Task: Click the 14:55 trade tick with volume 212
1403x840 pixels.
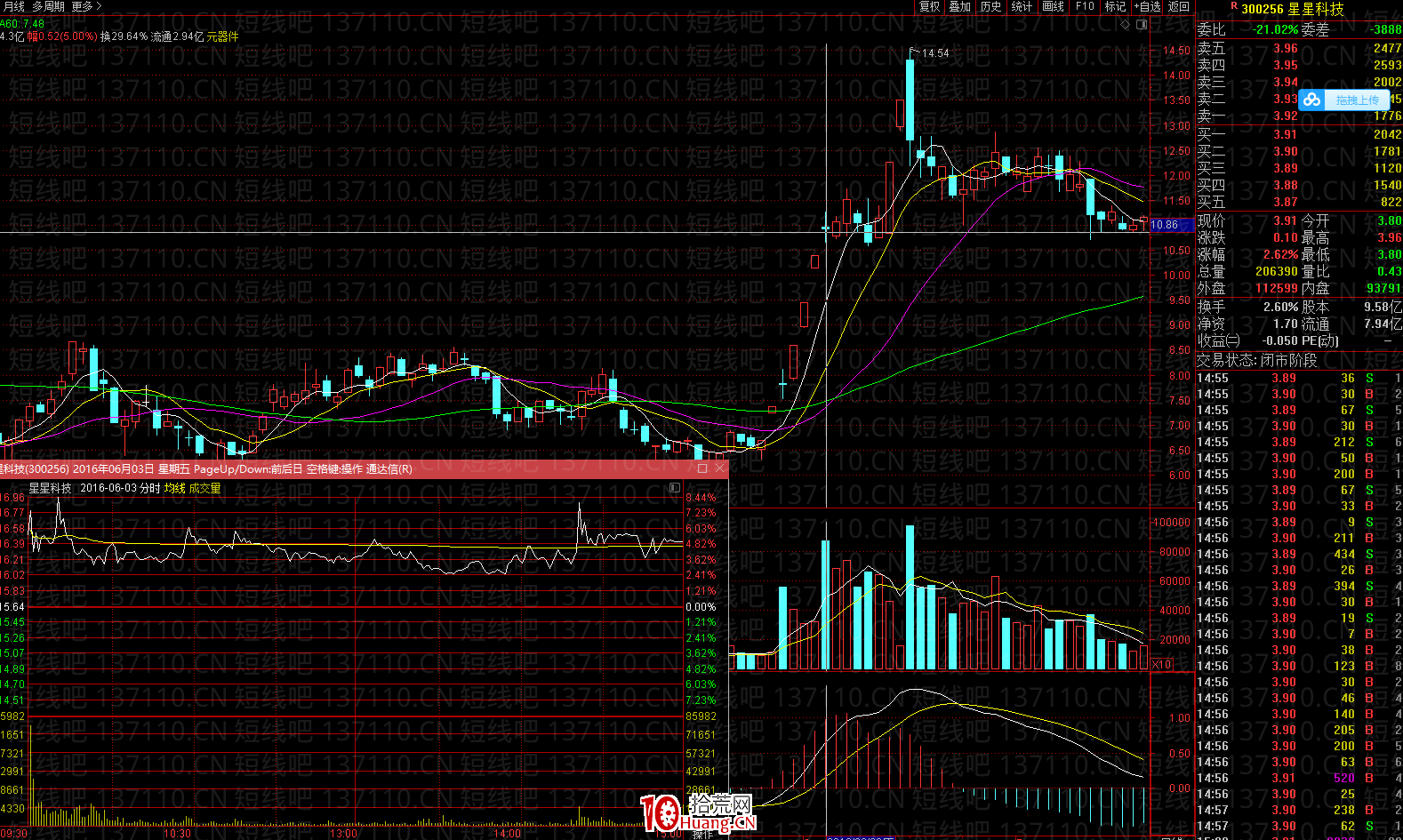Action: 1299,442
